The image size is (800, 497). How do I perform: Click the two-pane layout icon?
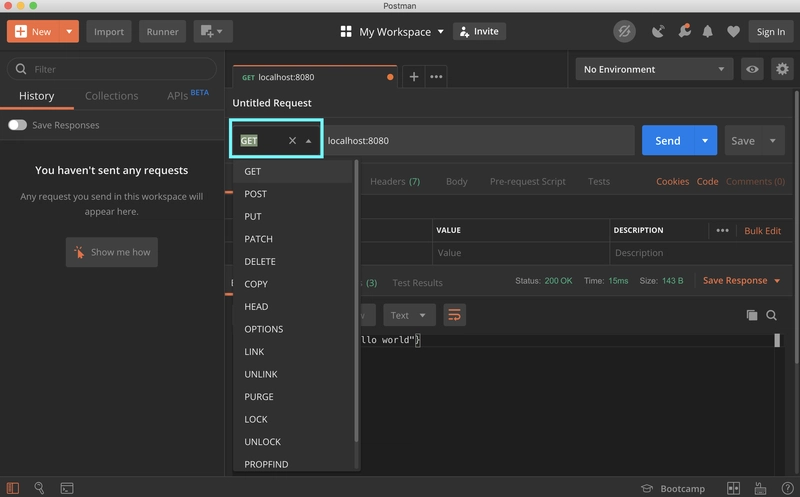pos(733,488)
